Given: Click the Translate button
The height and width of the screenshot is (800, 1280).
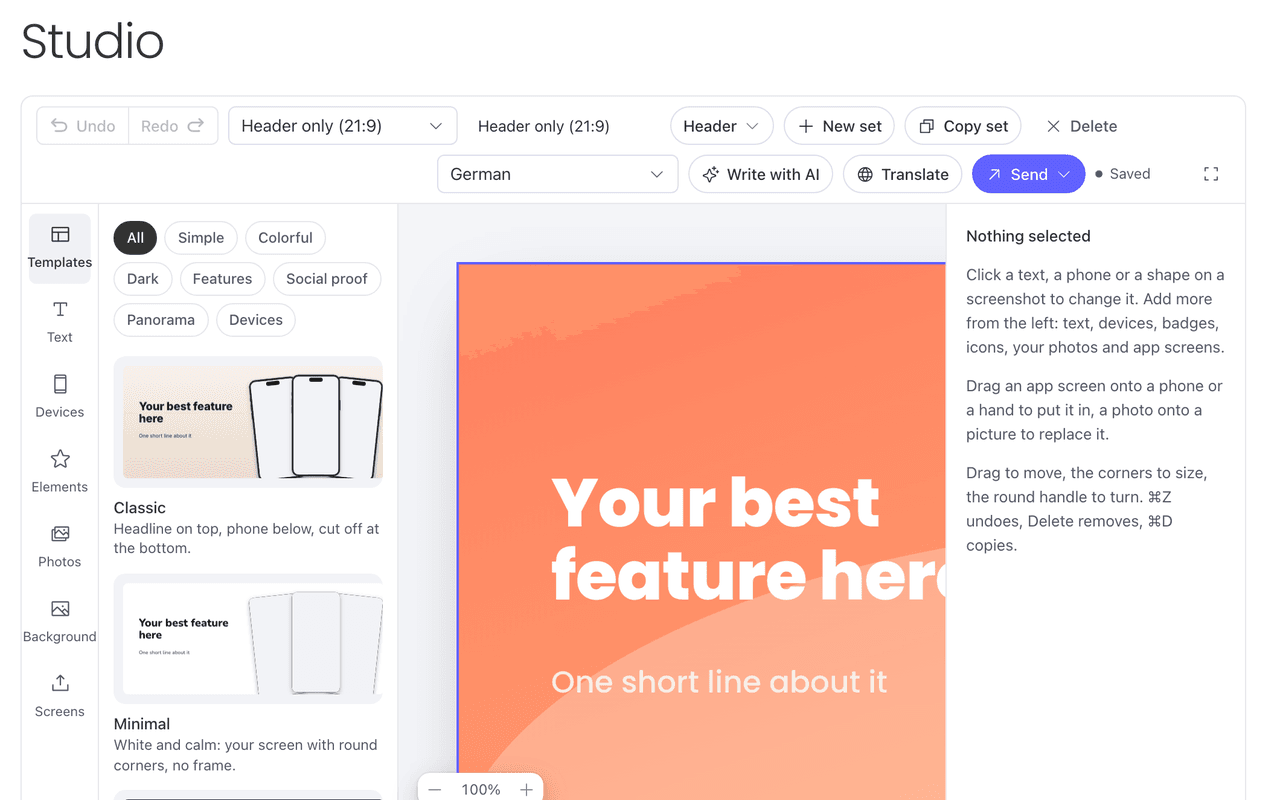Looking at the screenshot, I should pyautogui.click(x=903, y=174).
